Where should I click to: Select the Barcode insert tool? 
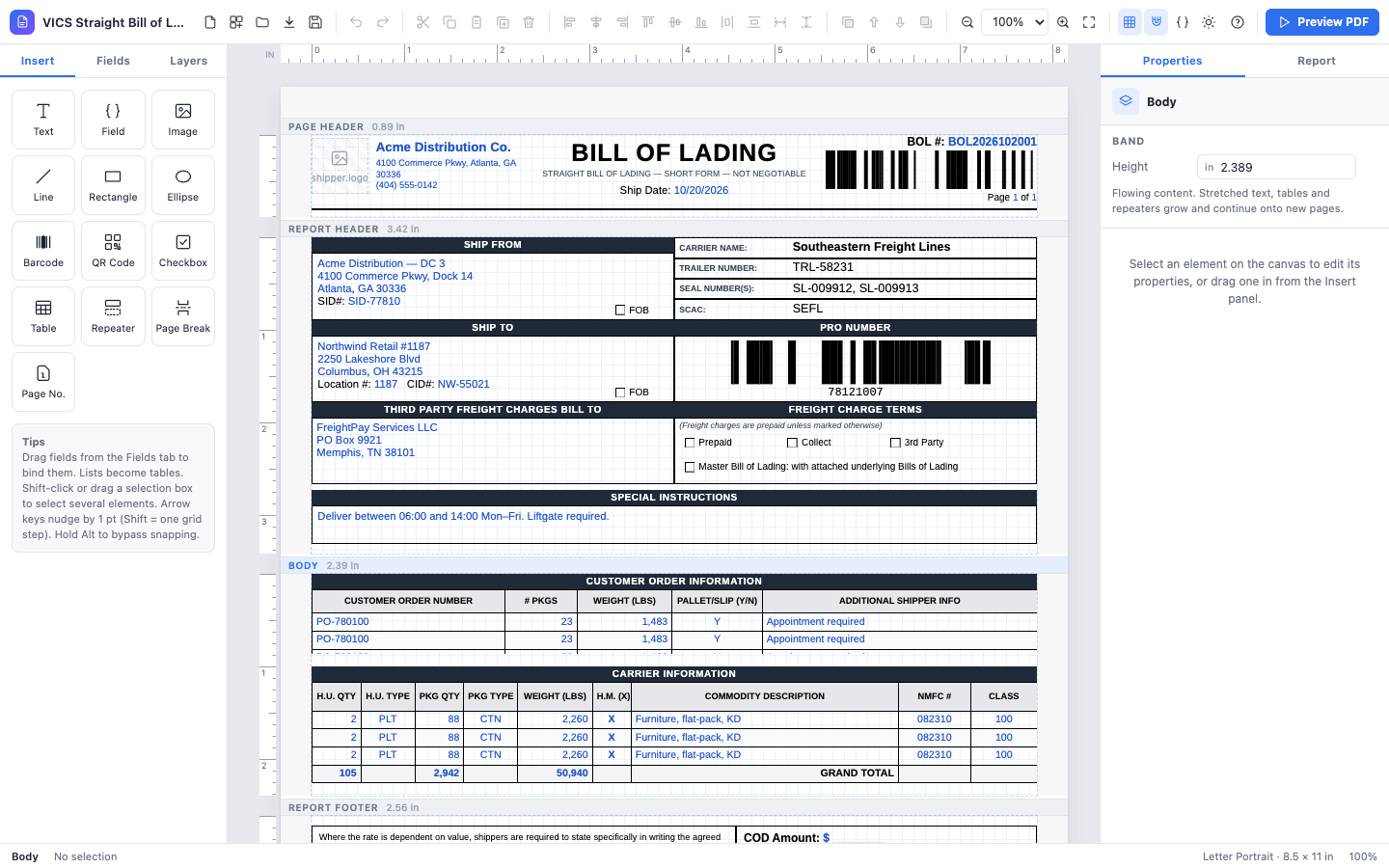(x=43, y=251)
